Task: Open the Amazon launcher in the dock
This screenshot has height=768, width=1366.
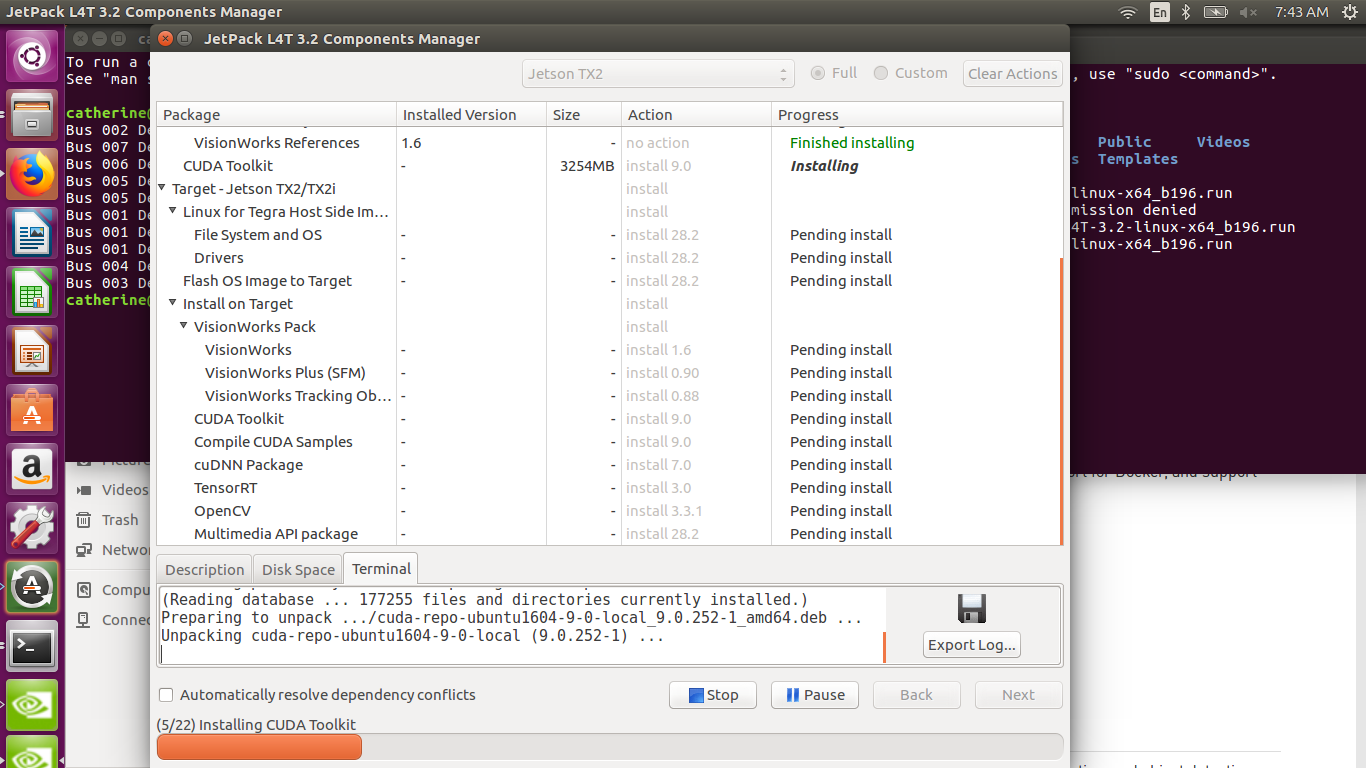Action: (33, 469)
